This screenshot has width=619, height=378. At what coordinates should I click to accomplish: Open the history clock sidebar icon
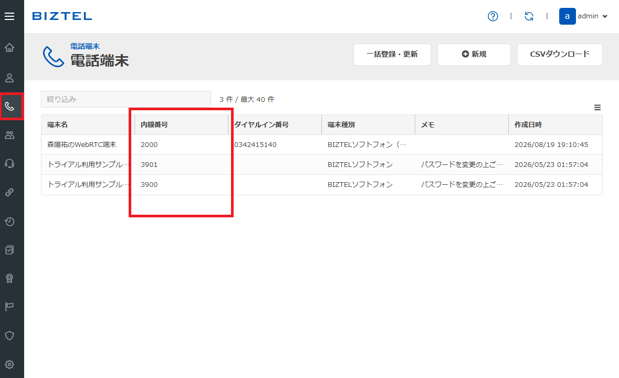coord(9,221)
